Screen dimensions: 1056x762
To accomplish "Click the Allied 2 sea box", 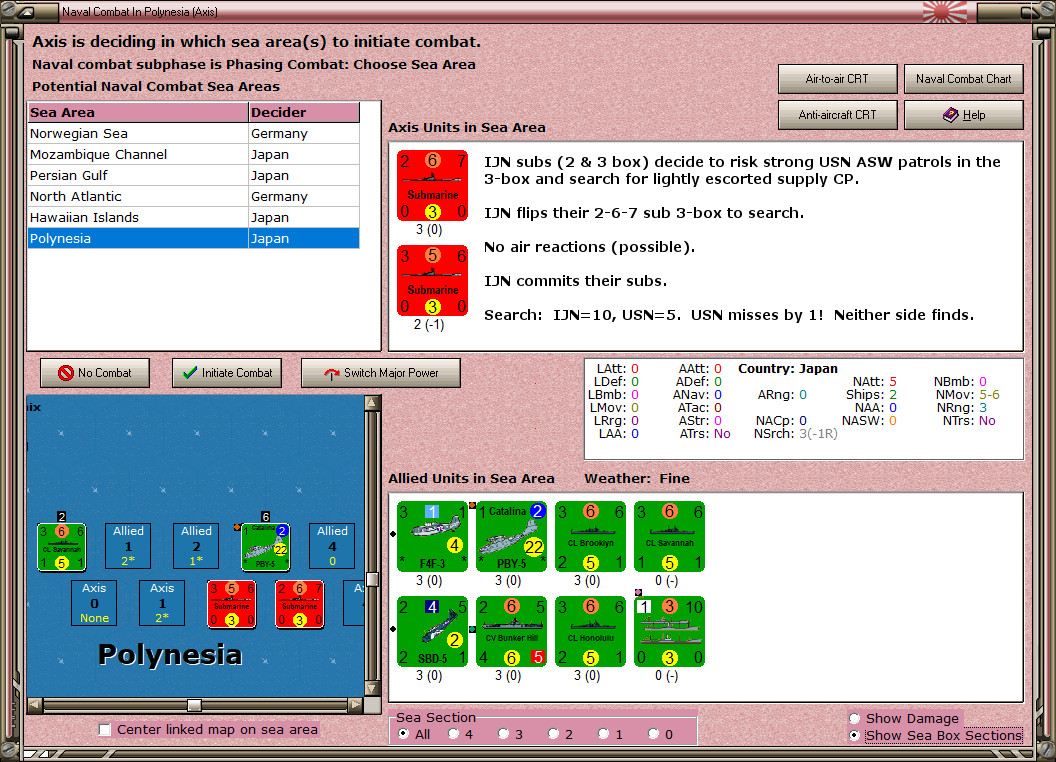I will (x=196, y=546).
